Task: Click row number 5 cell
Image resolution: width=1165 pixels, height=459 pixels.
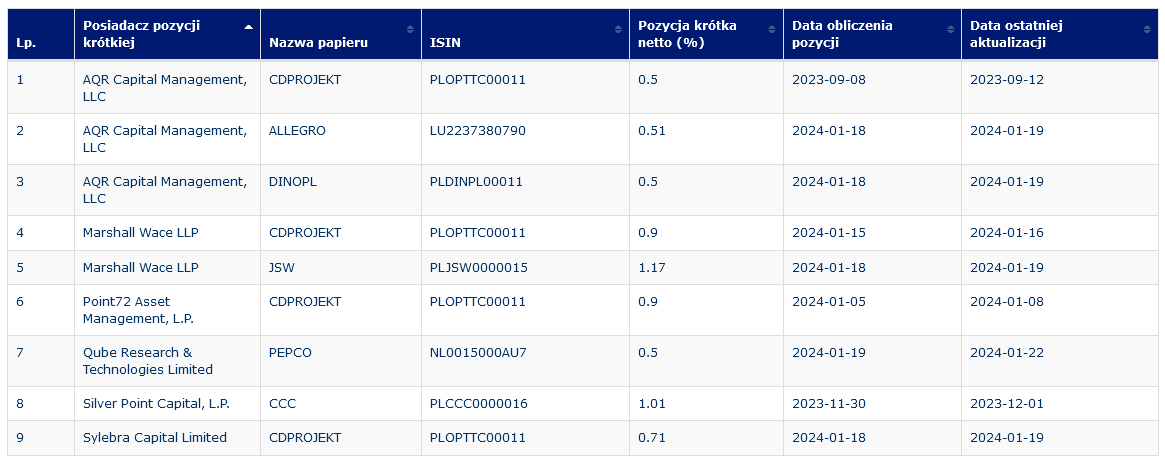Action: 41,267
